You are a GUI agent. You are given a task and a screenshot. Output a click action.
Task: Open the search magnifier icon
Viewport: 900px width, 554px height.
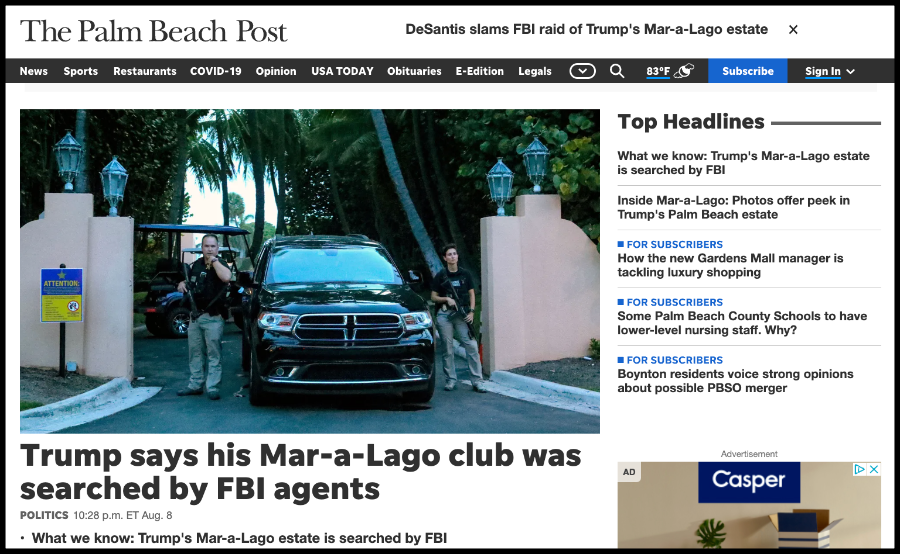pyautogui.click(x=617, y=71)
